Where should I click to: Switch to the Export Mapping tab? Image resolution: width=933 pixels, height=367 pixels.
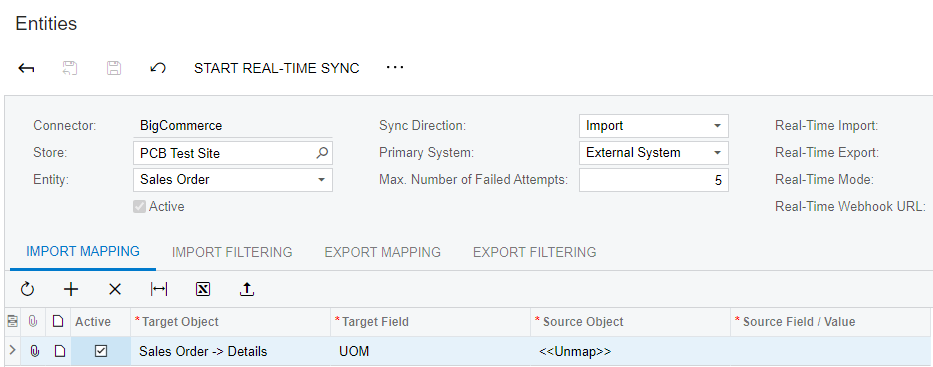[x=383, y=252]
